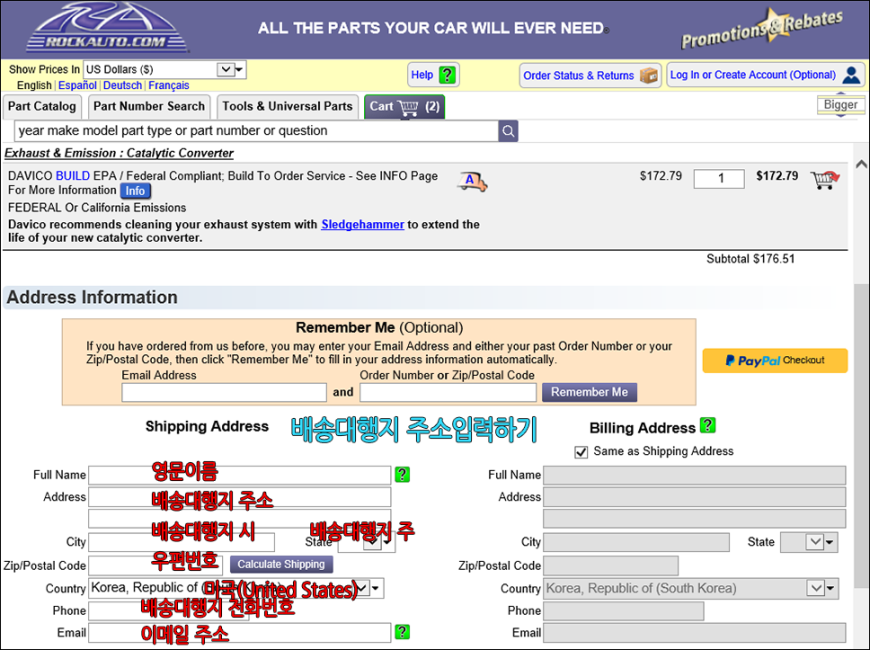Toggle Same as Shipping Address checkbox

coord(581,452)
